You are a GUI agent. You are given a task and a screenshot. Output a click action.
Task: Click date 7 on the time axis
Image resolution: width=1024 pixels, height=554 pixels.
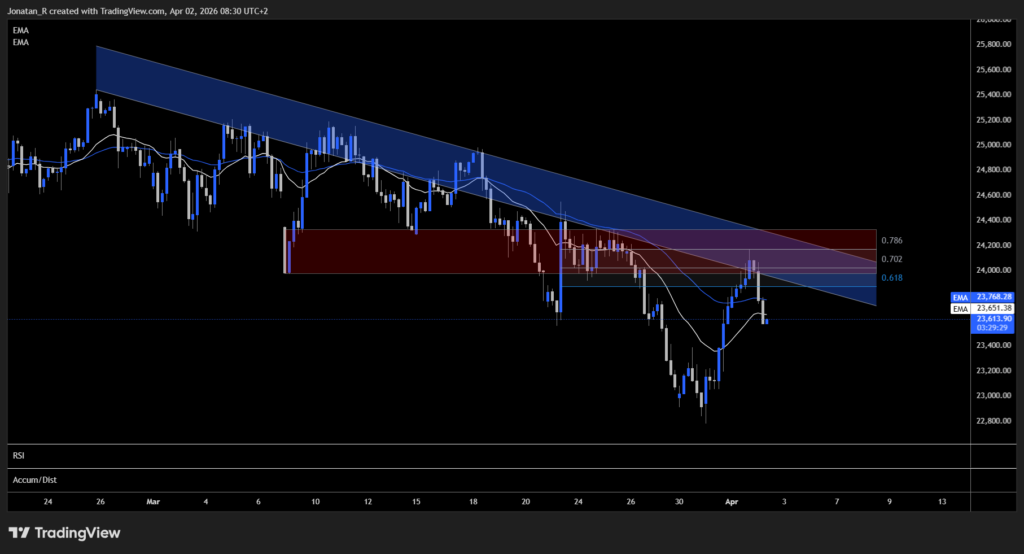coord(837,502)
